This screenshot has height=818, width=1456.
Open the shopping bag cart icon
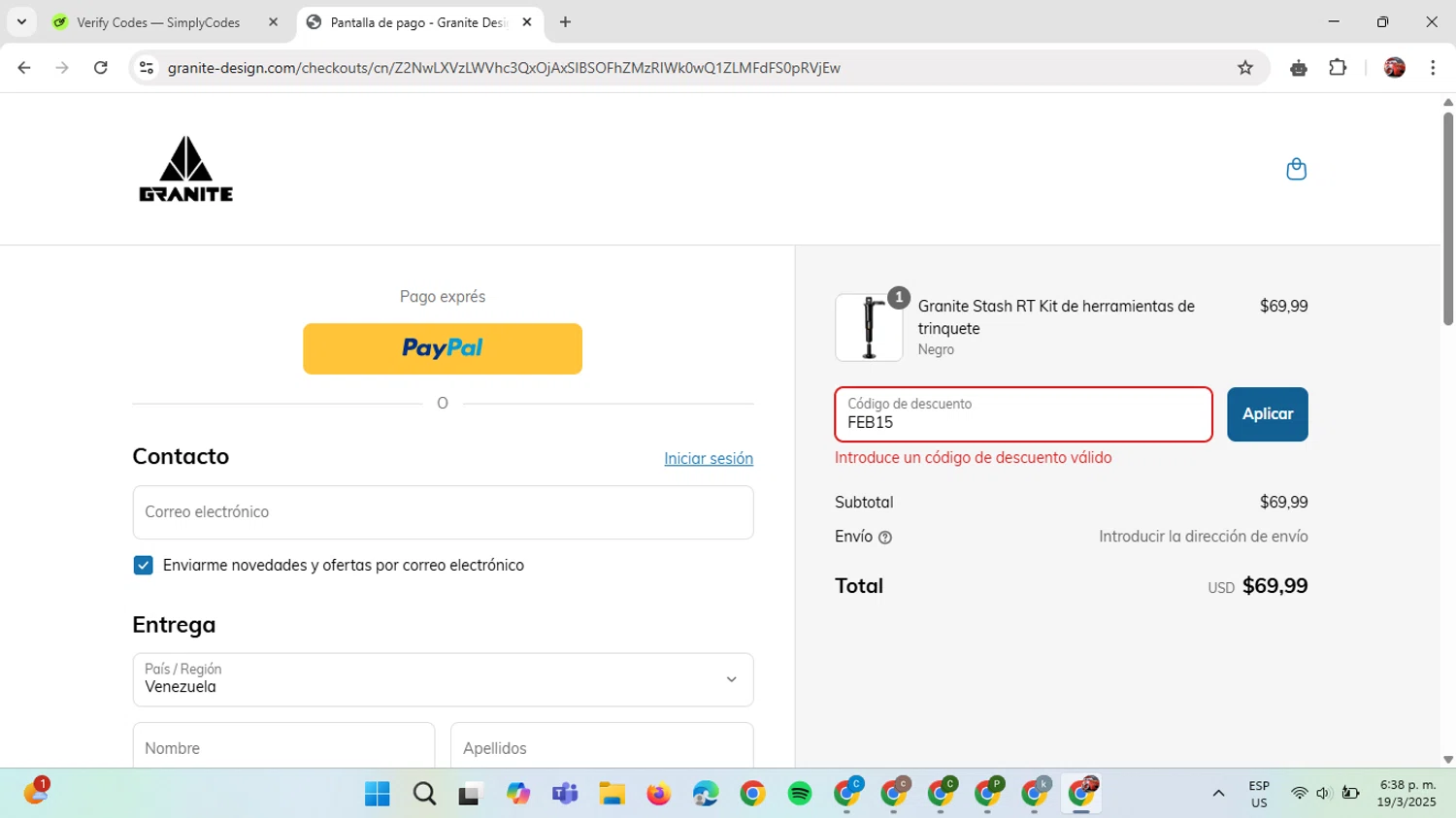[1296, 170]
